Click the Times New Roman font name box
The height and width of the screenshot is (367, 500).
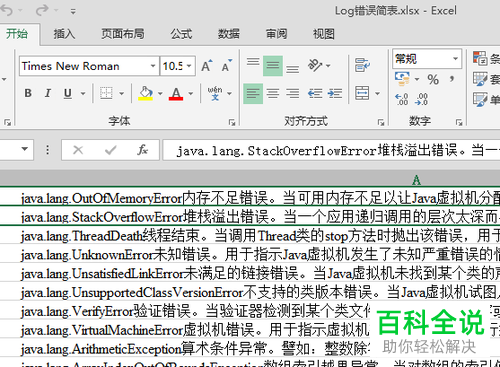83,66
